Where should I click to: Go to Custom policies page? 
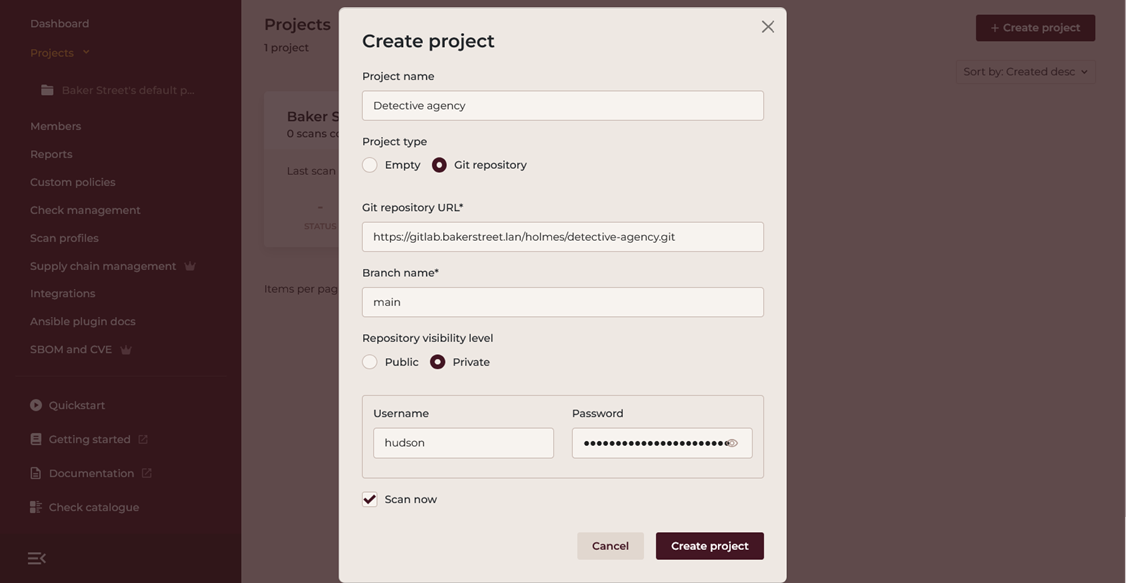pyautogui.click(x=72, y=182)
